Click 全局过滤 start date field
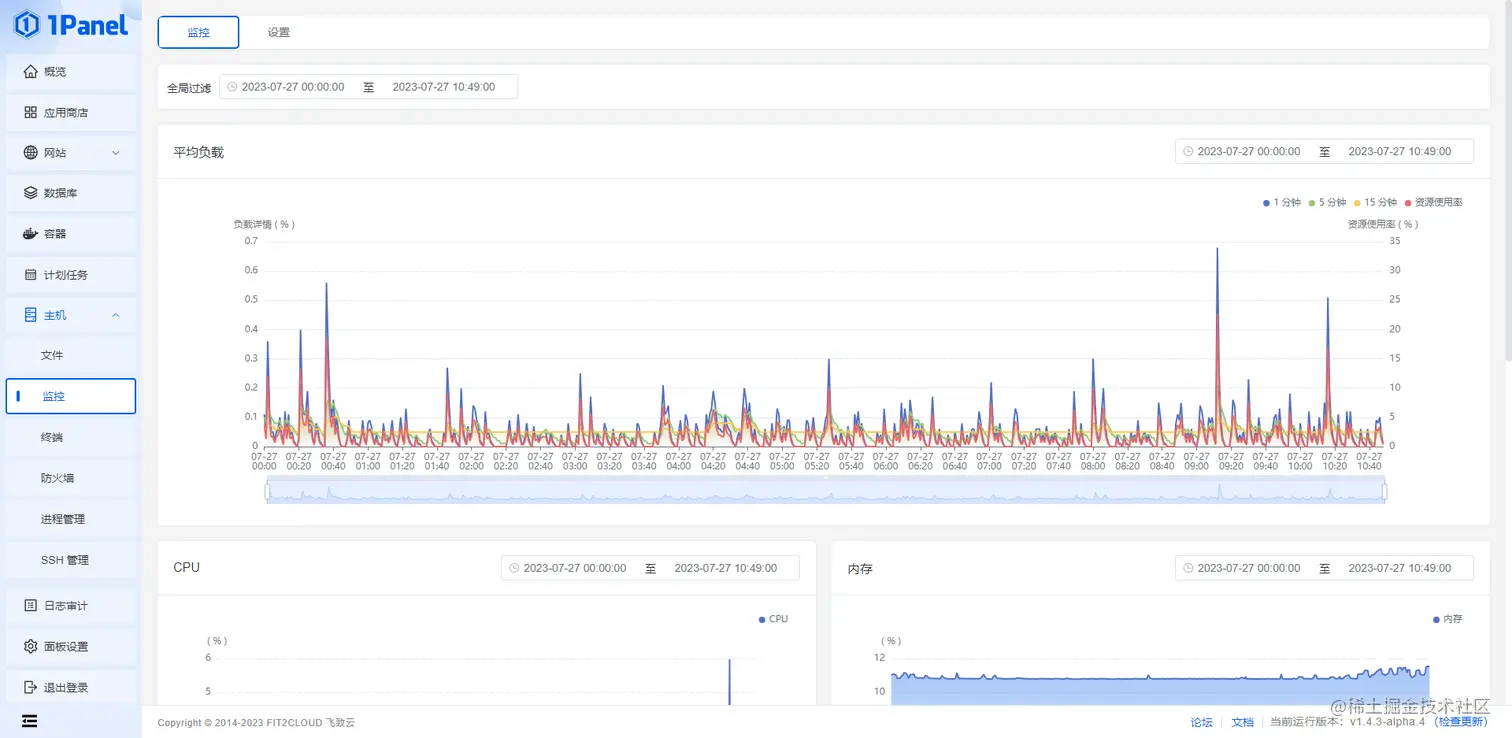 click(293, 87)
